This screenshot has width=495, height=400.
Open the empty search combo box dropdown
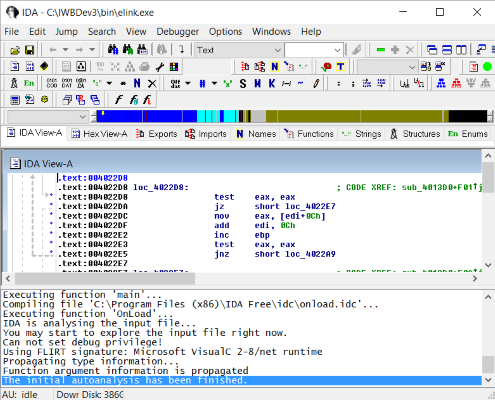337,50
